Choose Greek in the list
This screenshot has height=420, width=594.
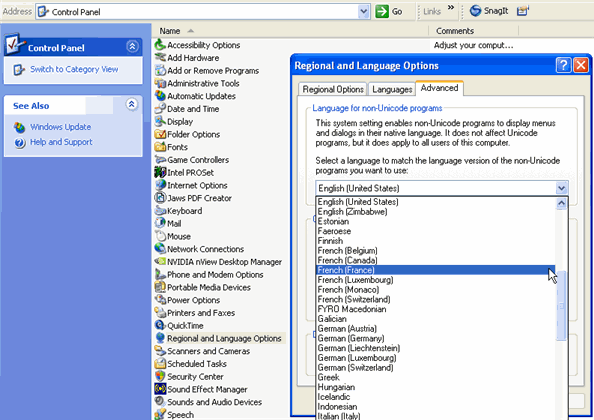click(436, 377)
